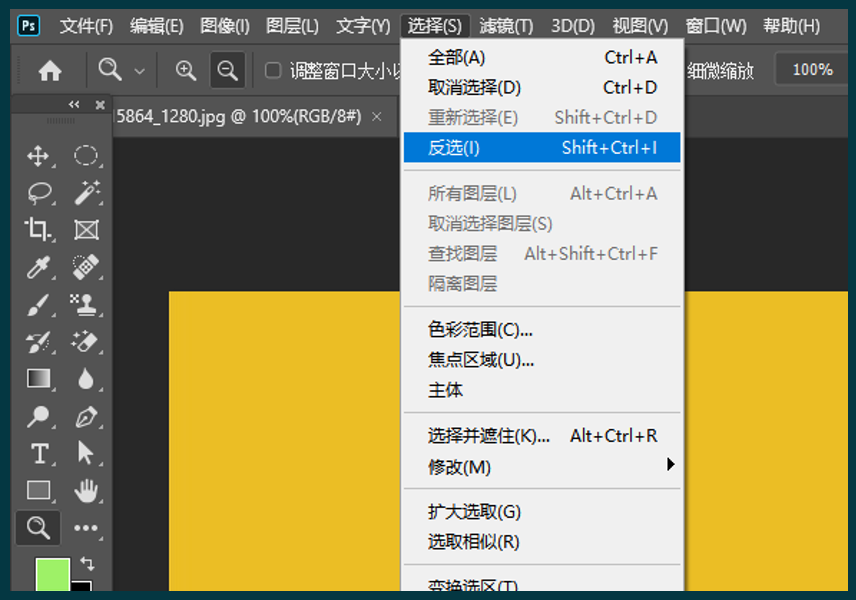Enable the 调整窗口大小 checkbox
This screenshot has height=600, width=856.
272,71
